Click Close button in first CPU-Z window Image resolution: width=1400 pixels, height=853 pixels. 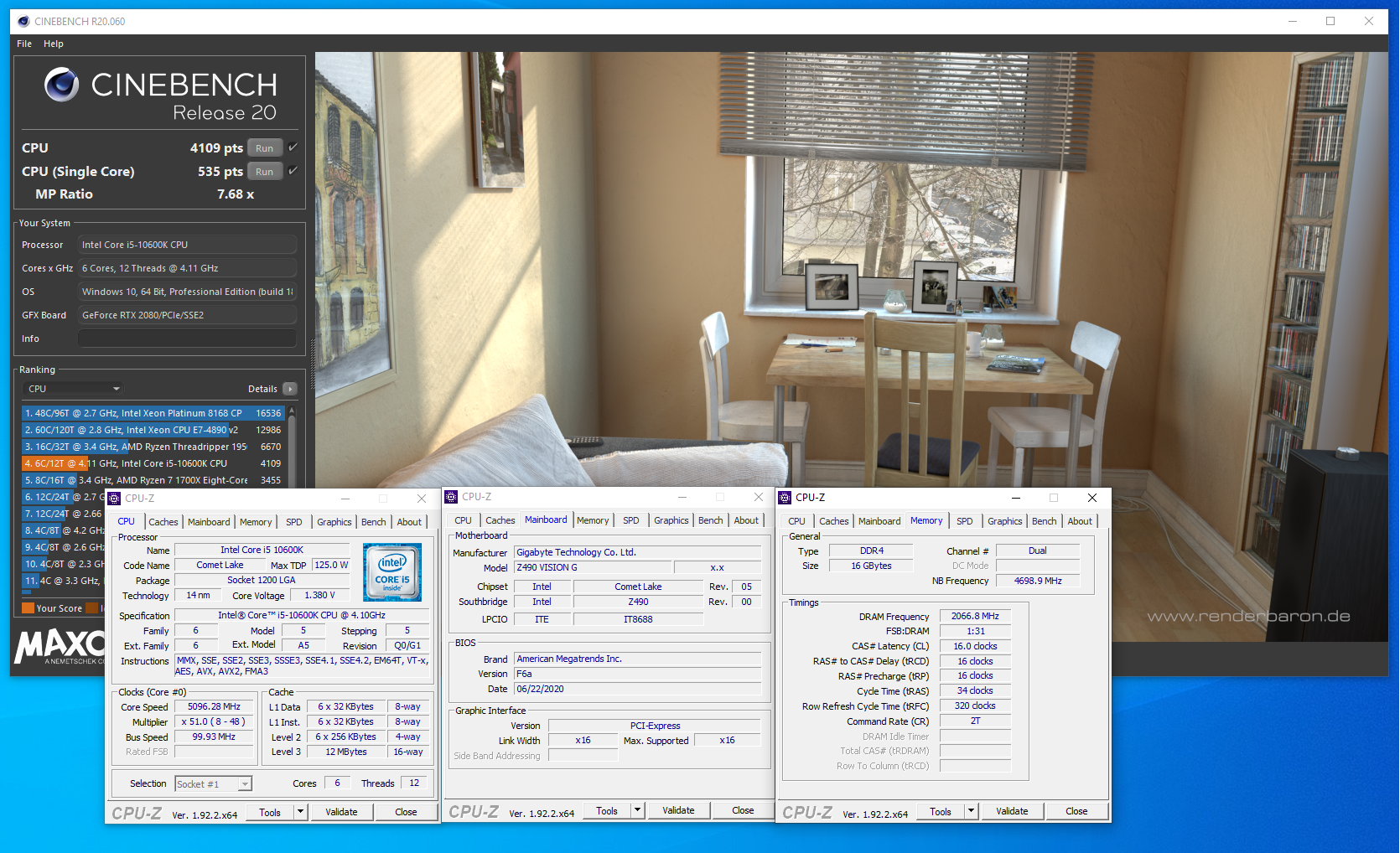406,812
